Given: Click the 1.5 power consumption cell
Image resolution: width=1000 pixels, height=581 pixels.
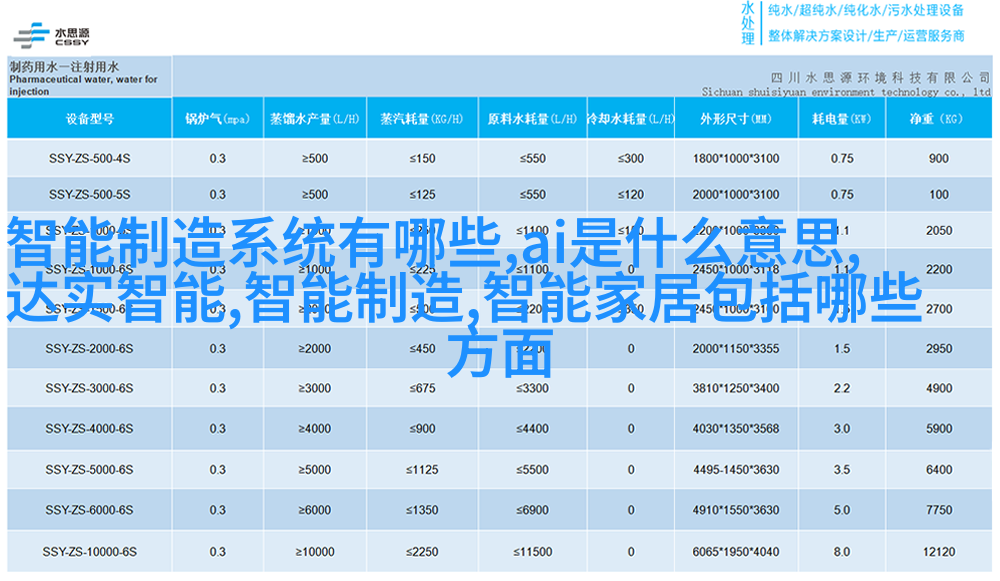Looking at the screenshot, I should point(842,349).
